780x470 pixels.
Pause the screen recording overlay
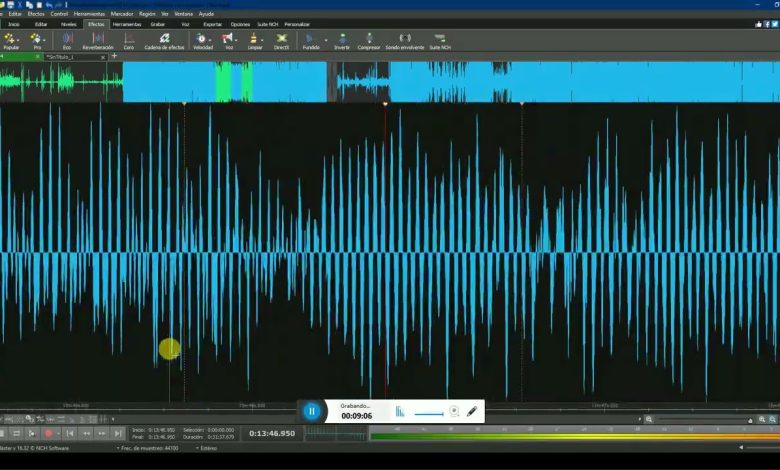point(312,411)
